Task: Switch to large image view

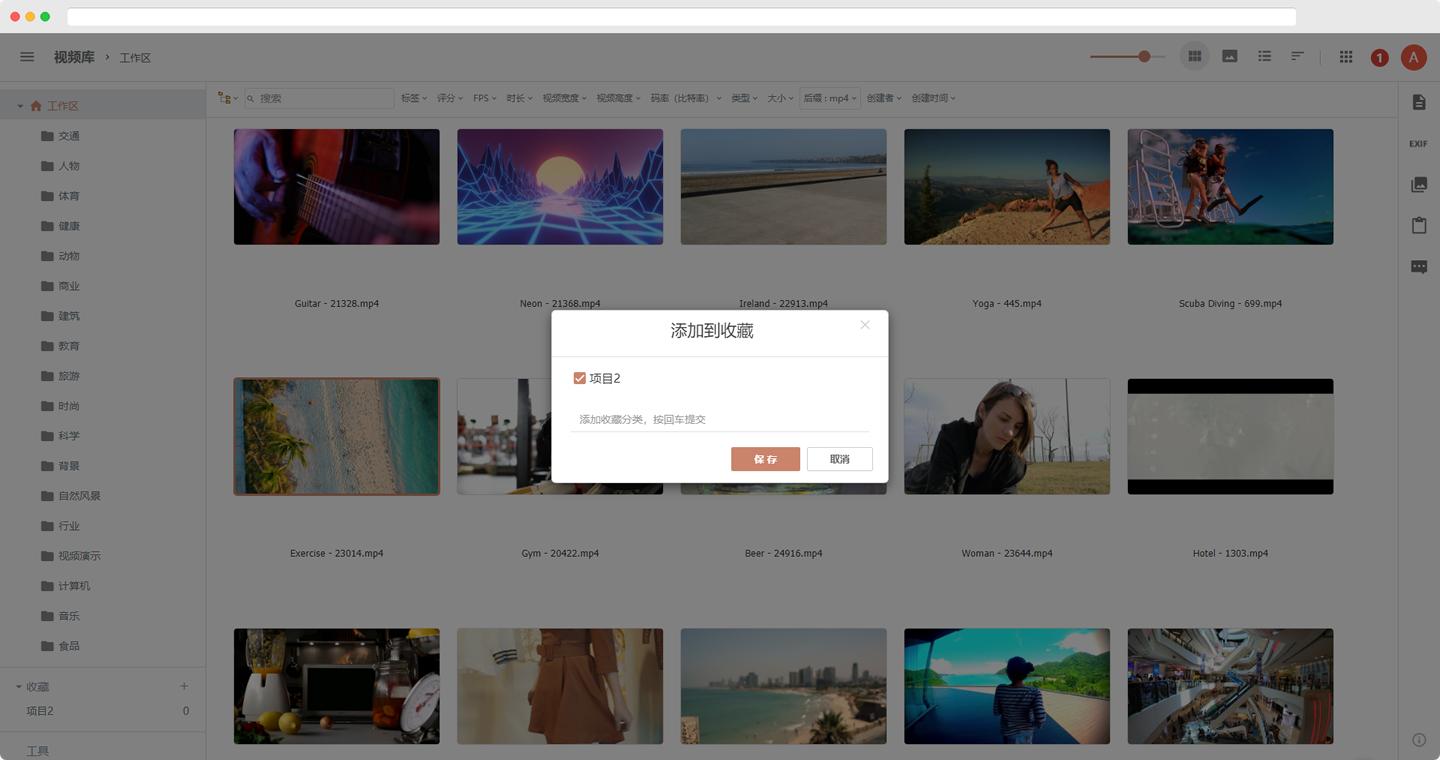Action: click(x=1230, y=57)
